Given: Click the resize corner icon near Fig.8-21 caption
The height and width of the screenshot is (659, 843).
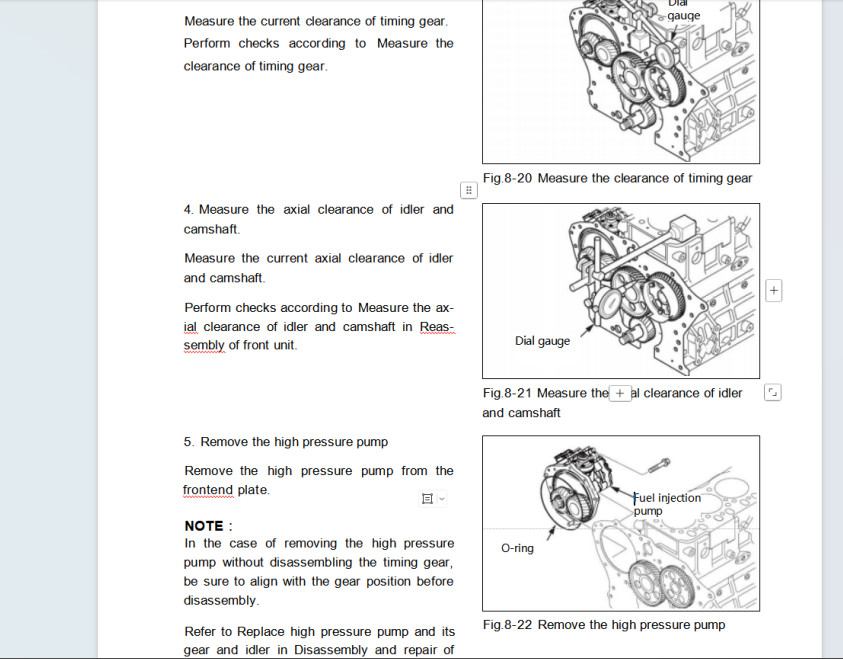Looking at the screenshot, I should (773, 392).
